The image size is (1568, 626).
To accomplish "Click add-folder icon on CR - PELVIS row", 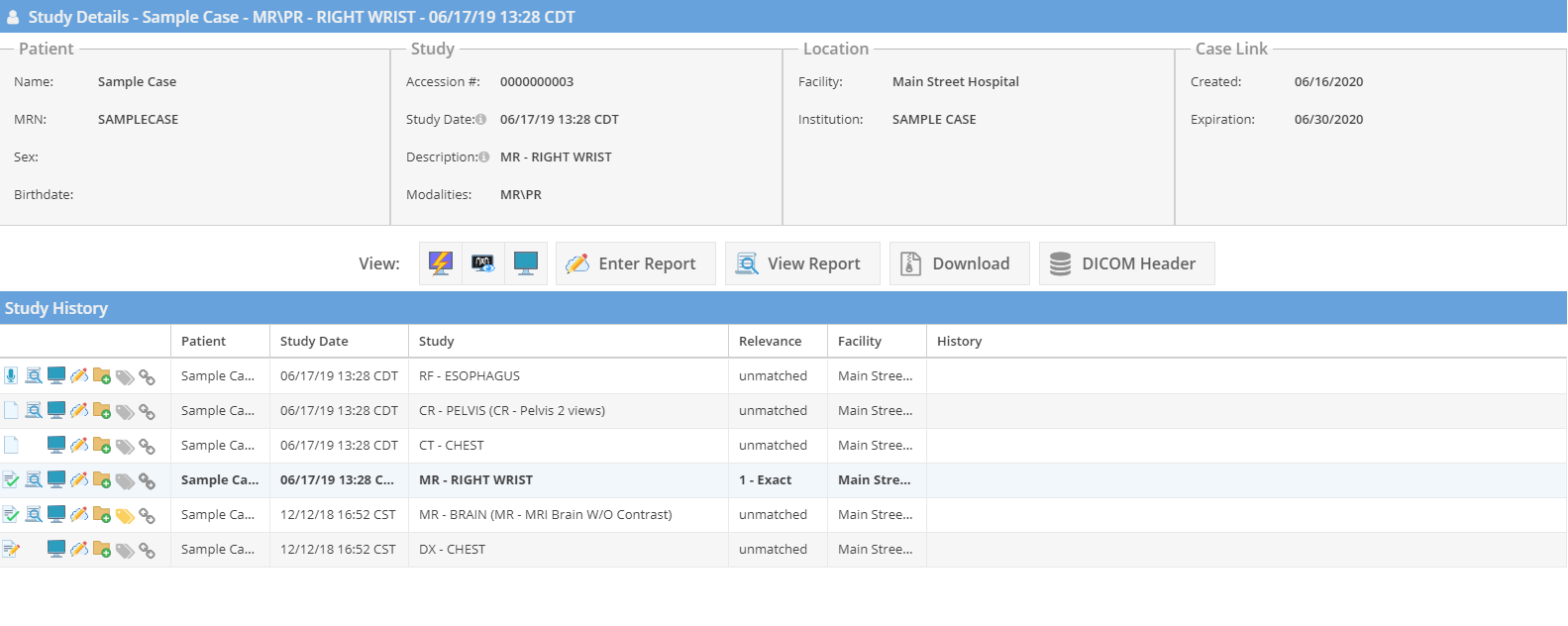I will coord(102,411).
